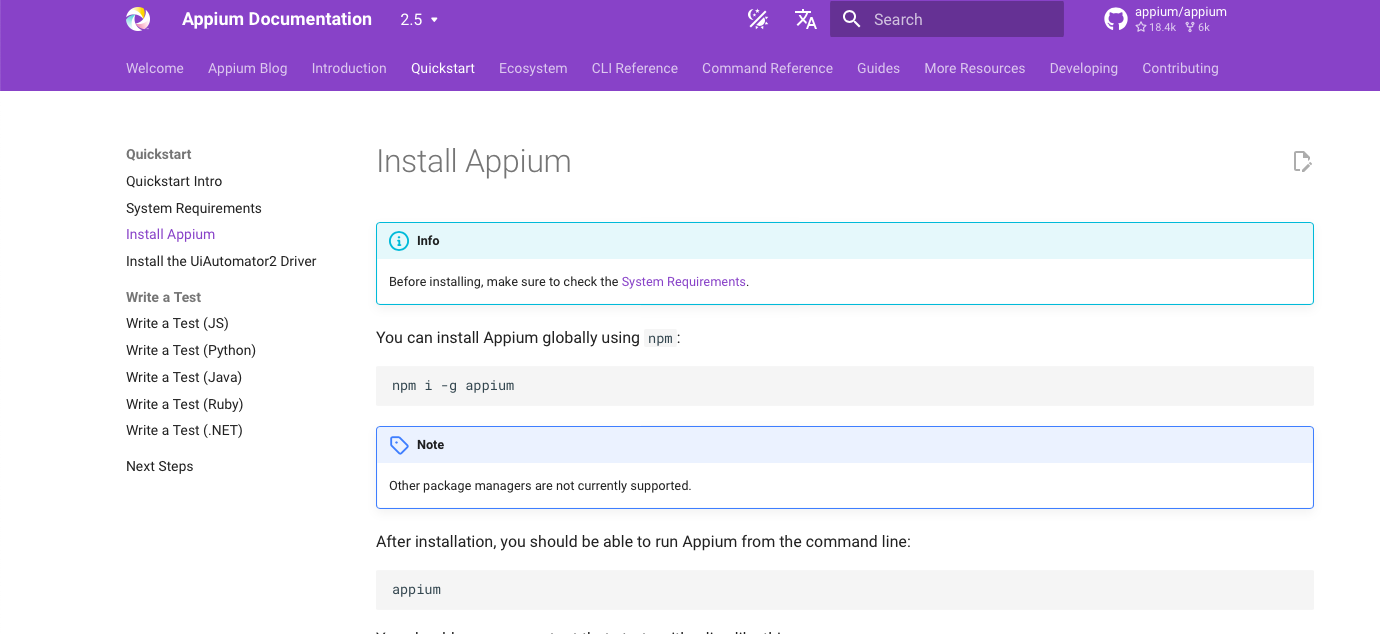The image size is (1380, 634).
Task: Click the tag icon in the Note admonition
Action: 399,444
